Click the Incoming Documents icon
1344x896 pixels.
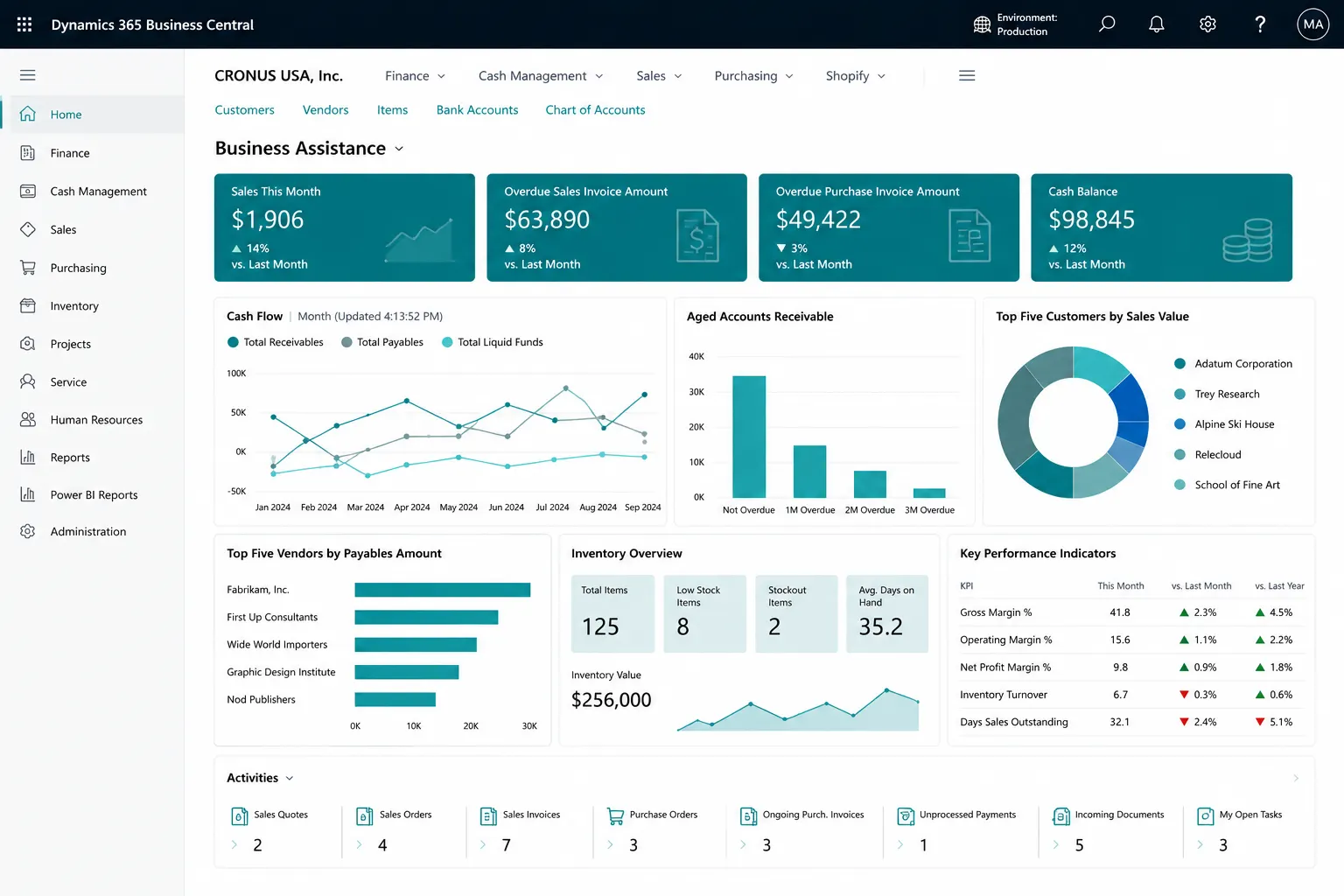click(x=1060, y=815)
